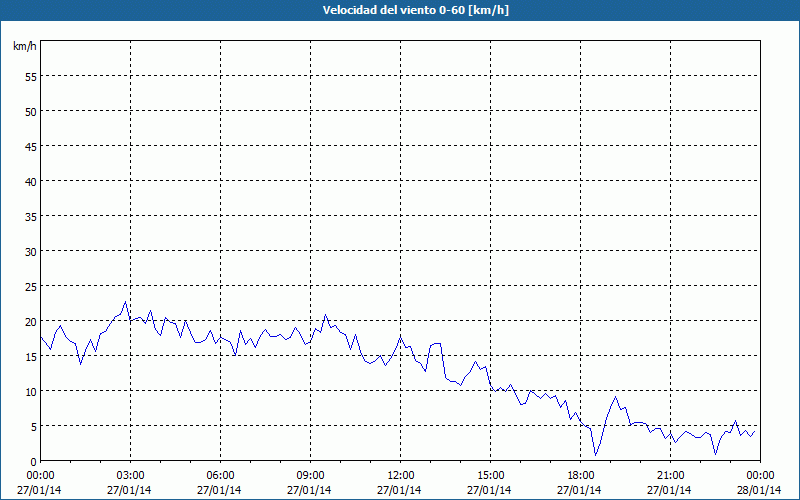Select the 55 value on the vertical axis
This screenshot has height=500, width=800.
[x=30, y=76]
